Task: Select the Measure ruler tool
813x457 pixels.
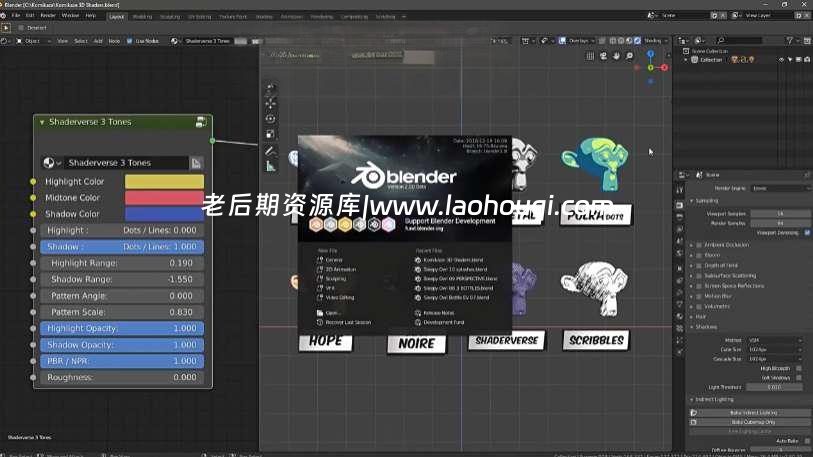Action: point(271,167)
